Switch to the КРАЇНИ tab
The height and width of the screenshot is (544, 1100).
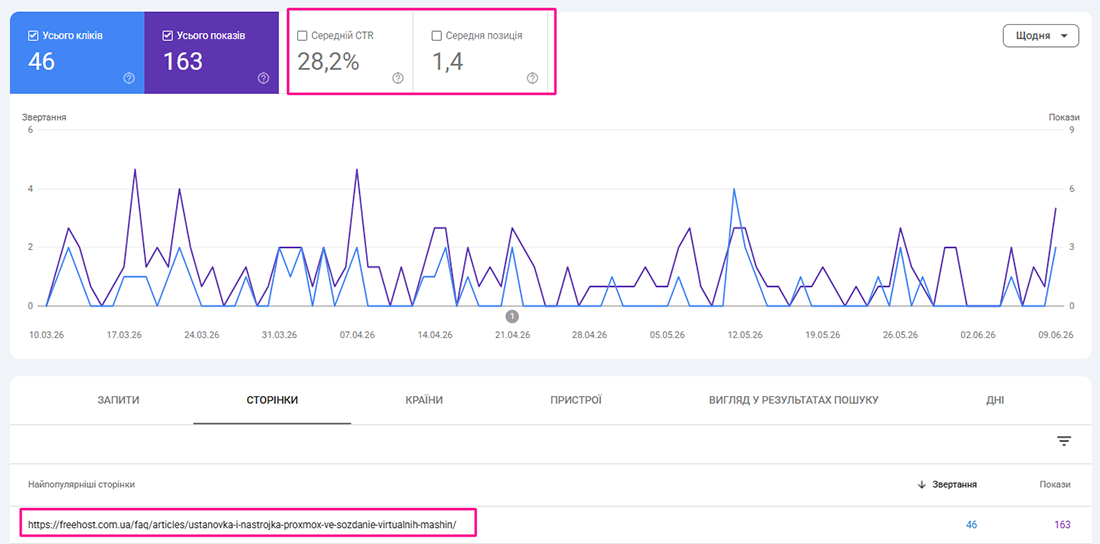pos(424,400)
